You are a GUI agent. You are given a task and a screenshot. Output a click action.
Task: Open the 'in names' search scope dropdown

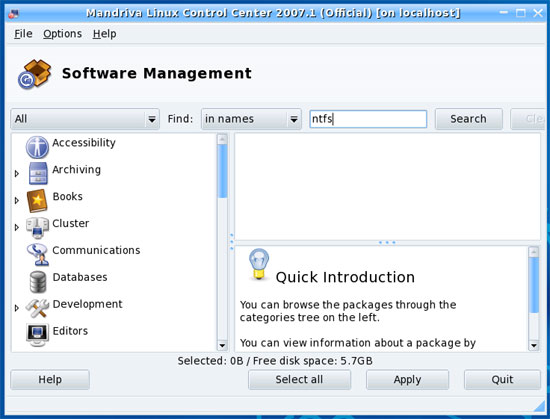(251, 119)
